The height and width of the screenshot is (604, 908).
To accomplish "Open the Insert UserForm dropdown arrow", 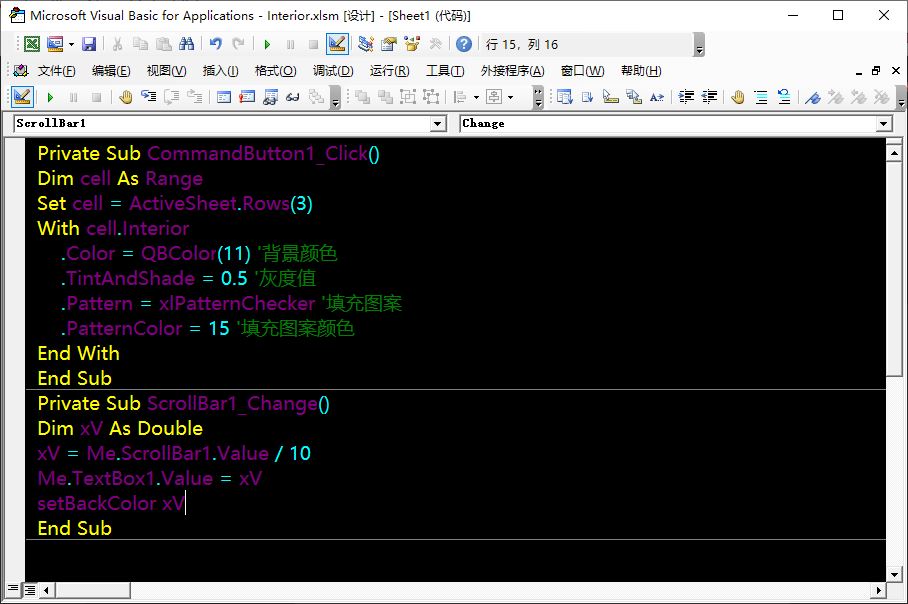I will [x=71, y=44].
